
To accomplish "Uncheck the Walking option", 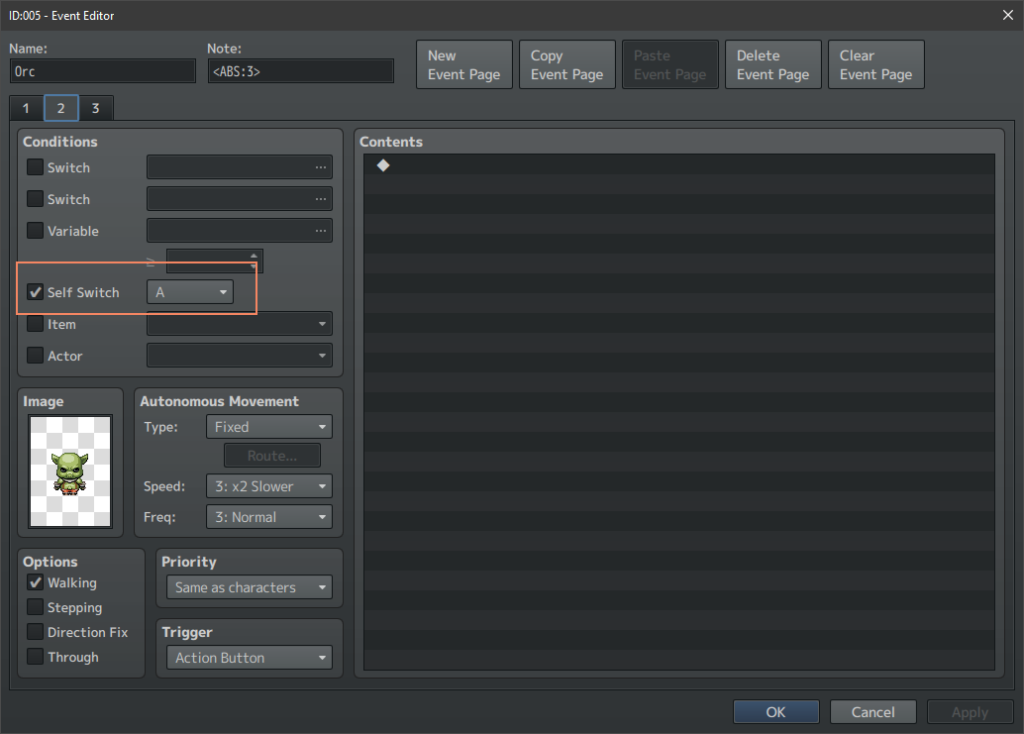I will (35, 582).
